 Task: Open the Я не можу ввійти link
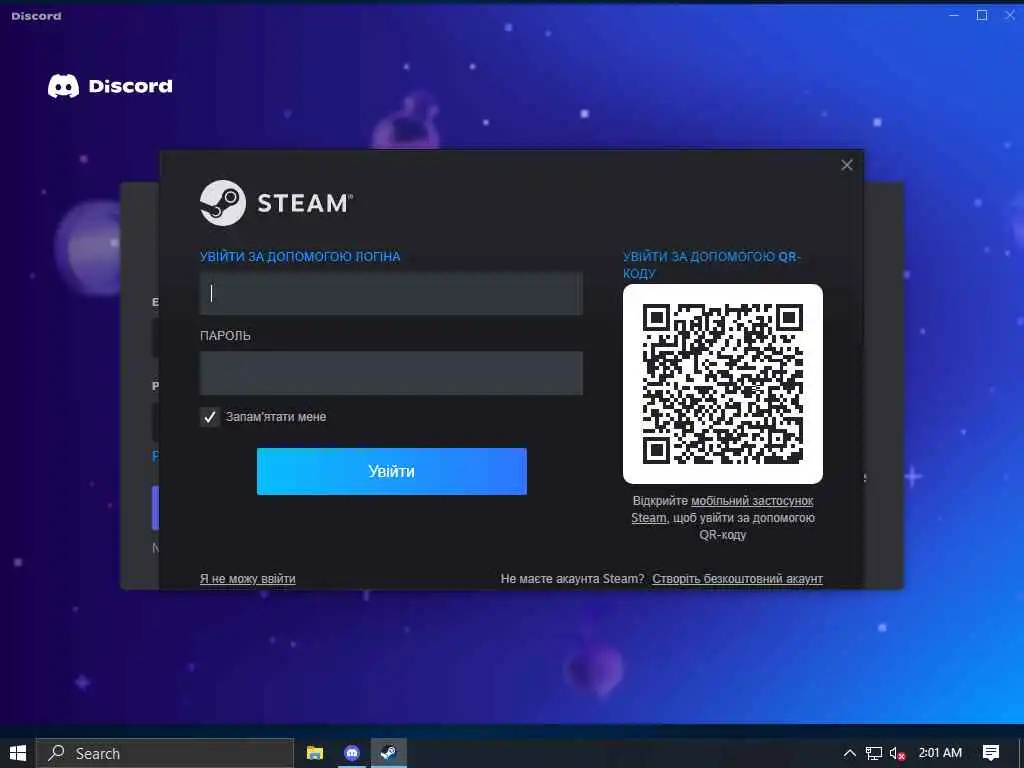[x=248, y=579]
